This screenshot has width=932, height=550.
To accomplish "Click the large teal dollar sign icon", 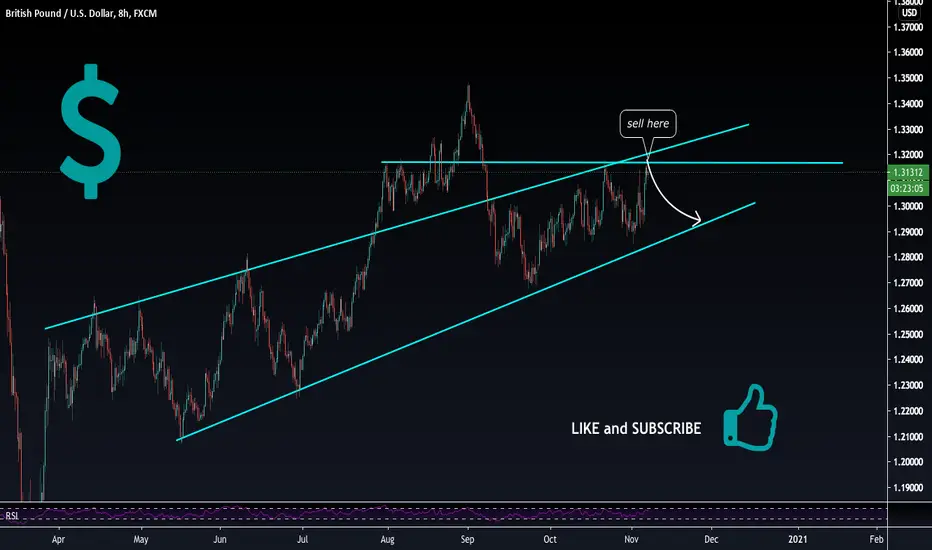I will click(90, 131).
